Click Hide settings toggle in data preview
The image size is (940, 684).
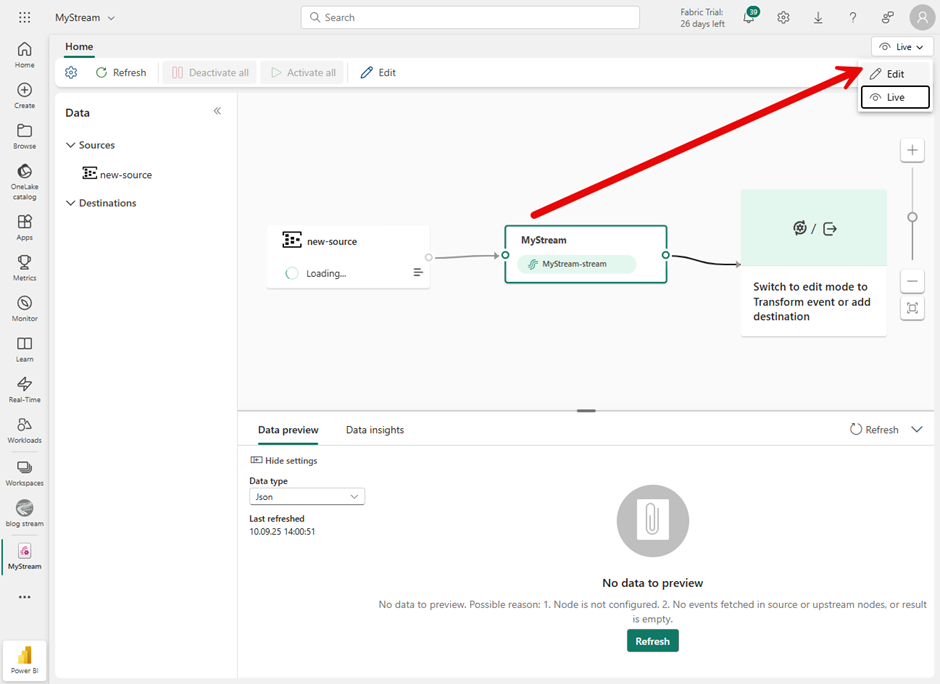284,461
